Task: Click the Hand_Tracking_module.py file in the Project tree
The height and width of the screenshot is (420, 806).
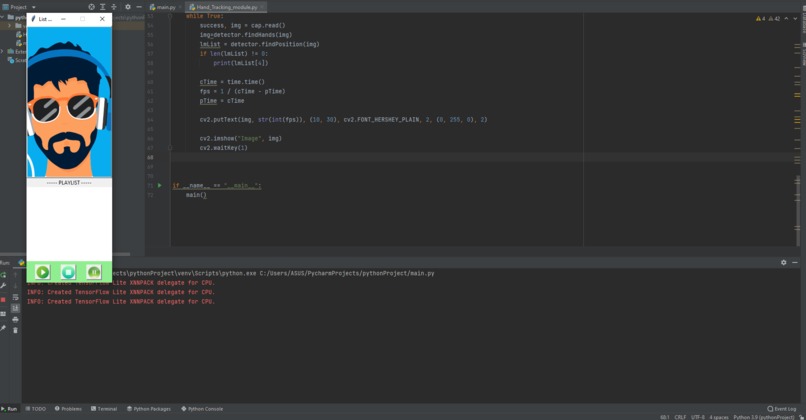Action: click(x=22, y=34)
